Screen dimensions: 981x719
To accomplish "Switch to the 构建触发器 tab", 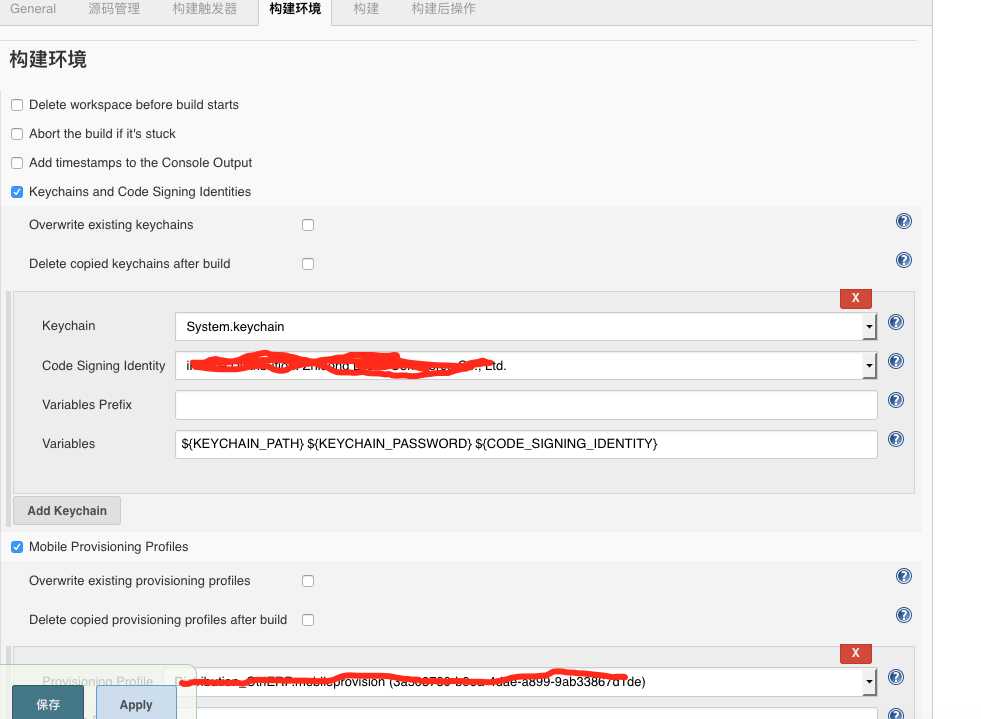I will [205, 9].
